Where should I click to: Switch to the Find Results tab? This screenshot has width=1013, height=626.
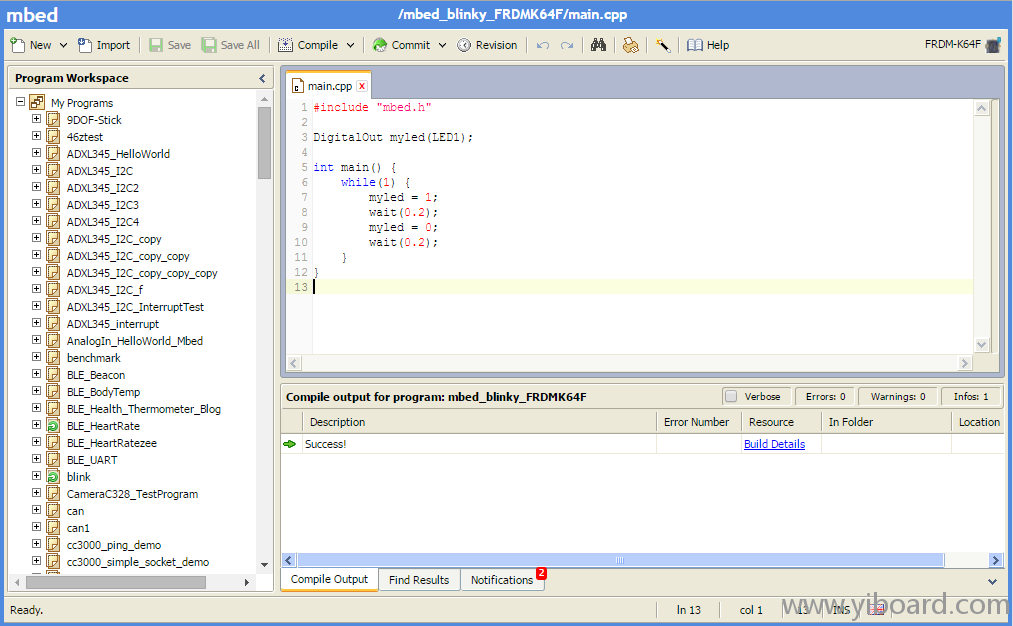[x=419, y=579]
